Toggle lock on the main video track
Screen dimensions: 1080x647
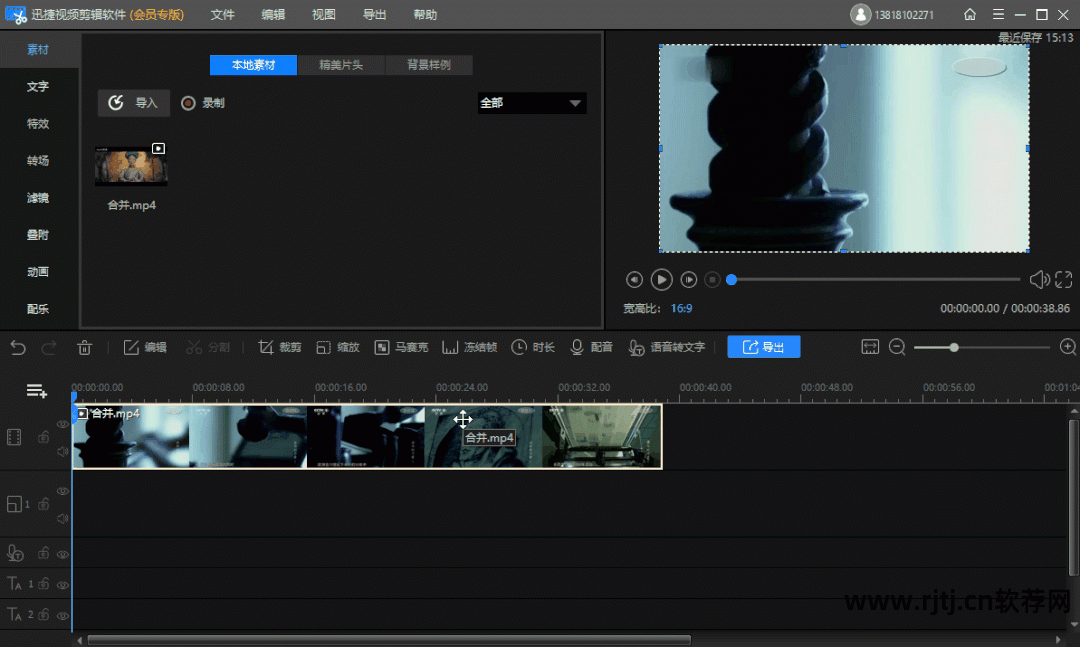pos(43,437)
